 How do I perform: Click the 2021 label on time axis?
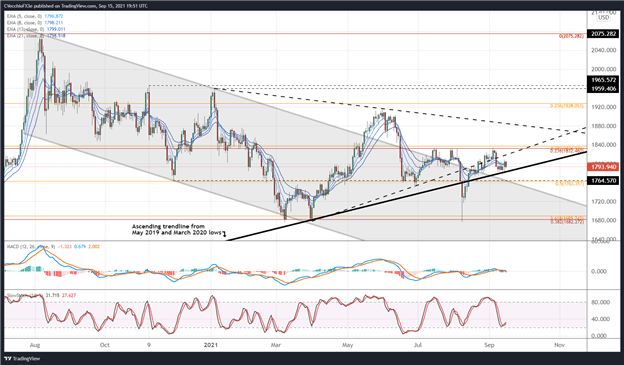[211, 345]
